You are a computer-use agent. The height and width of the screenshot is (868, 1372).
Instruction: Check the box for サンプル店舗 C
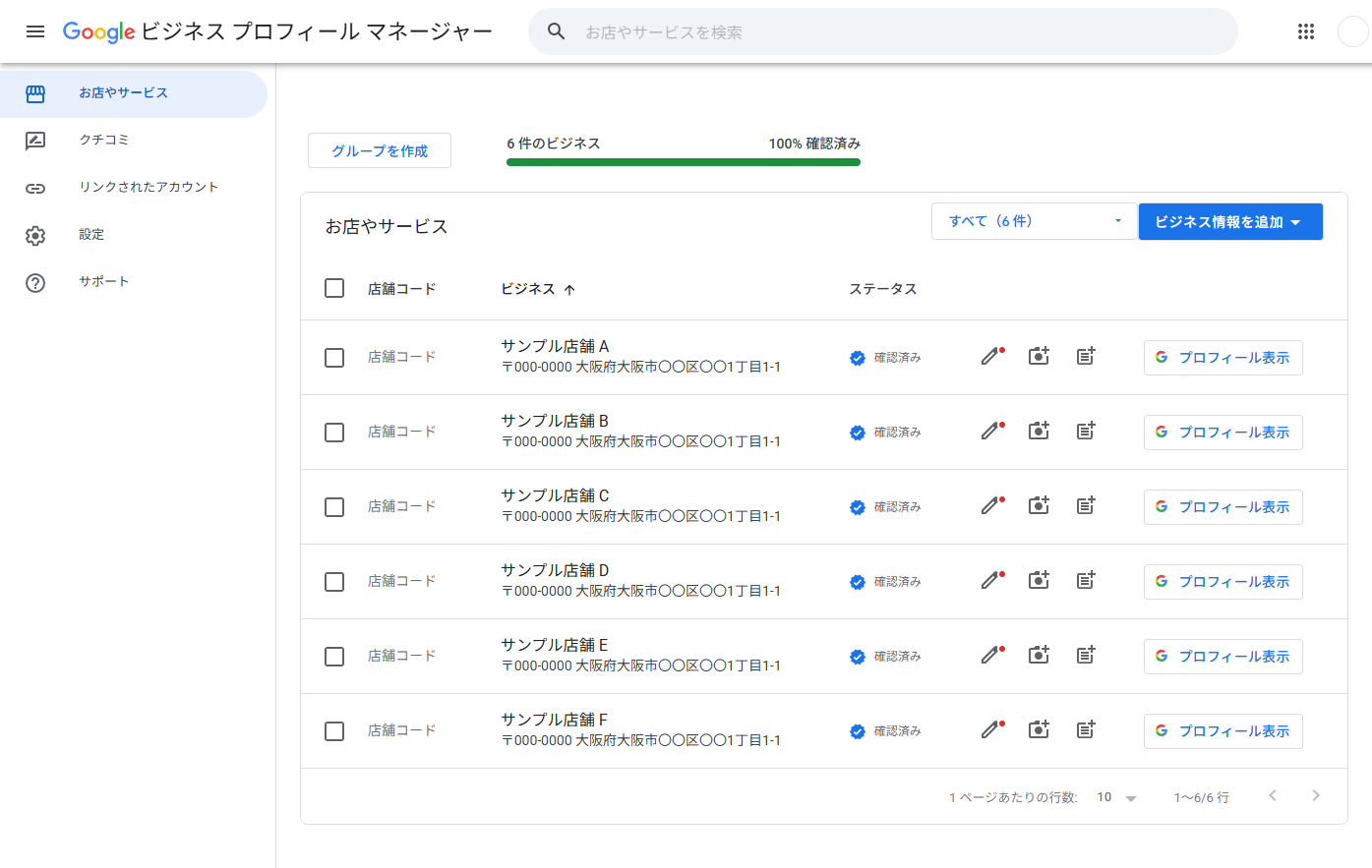pyautogui.click(x=334, y=507)
